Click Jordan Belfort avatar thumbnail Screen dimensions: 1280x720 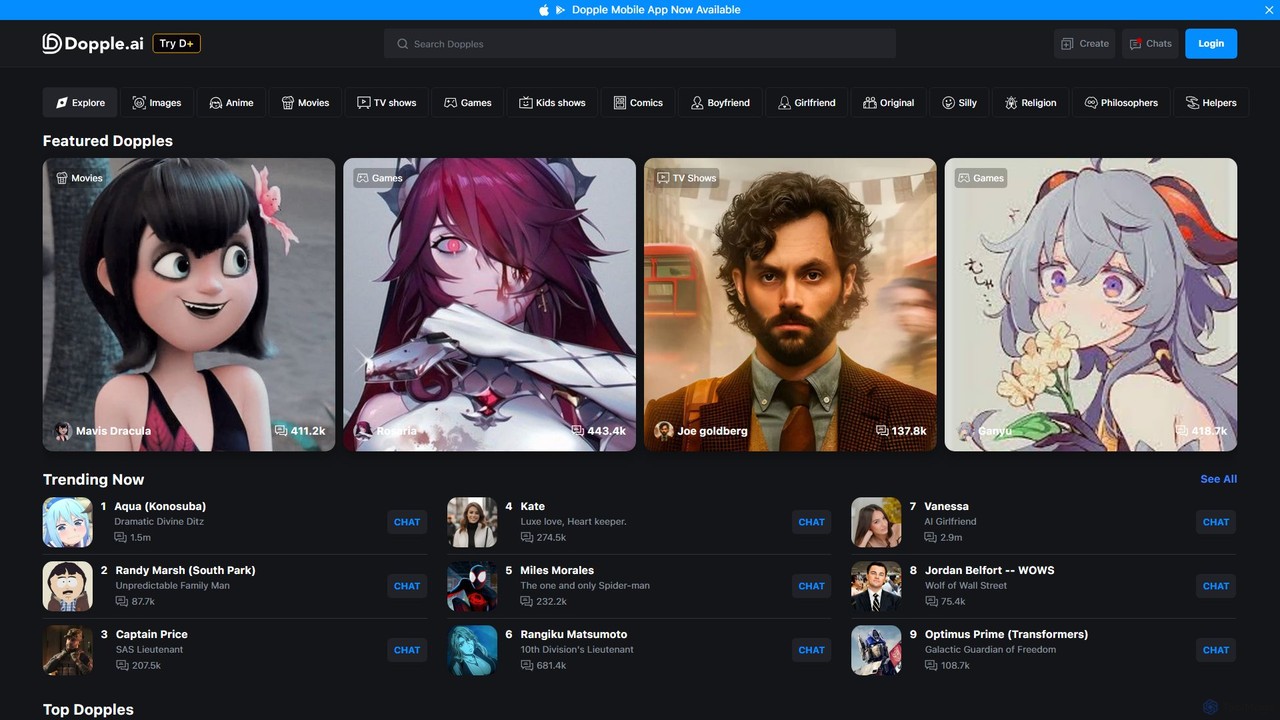[x=876, y=586]
